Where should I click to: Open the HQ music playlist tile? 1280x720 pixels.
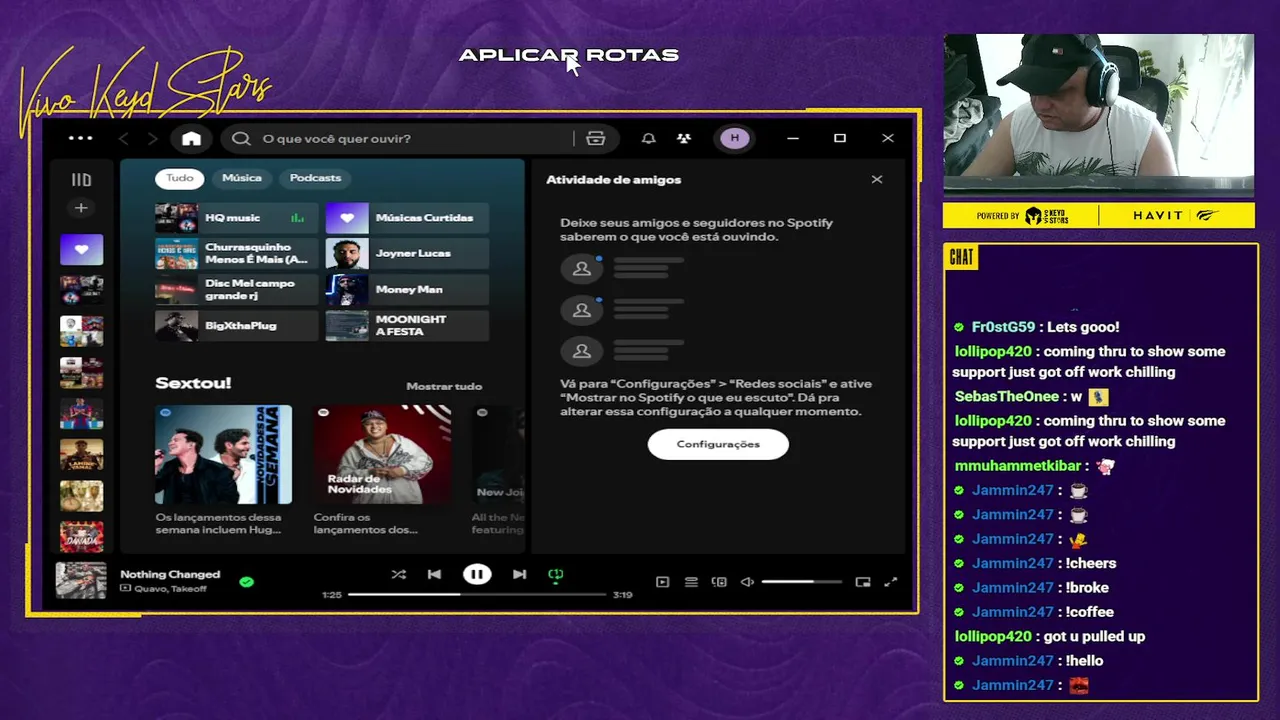click(236, 218)
